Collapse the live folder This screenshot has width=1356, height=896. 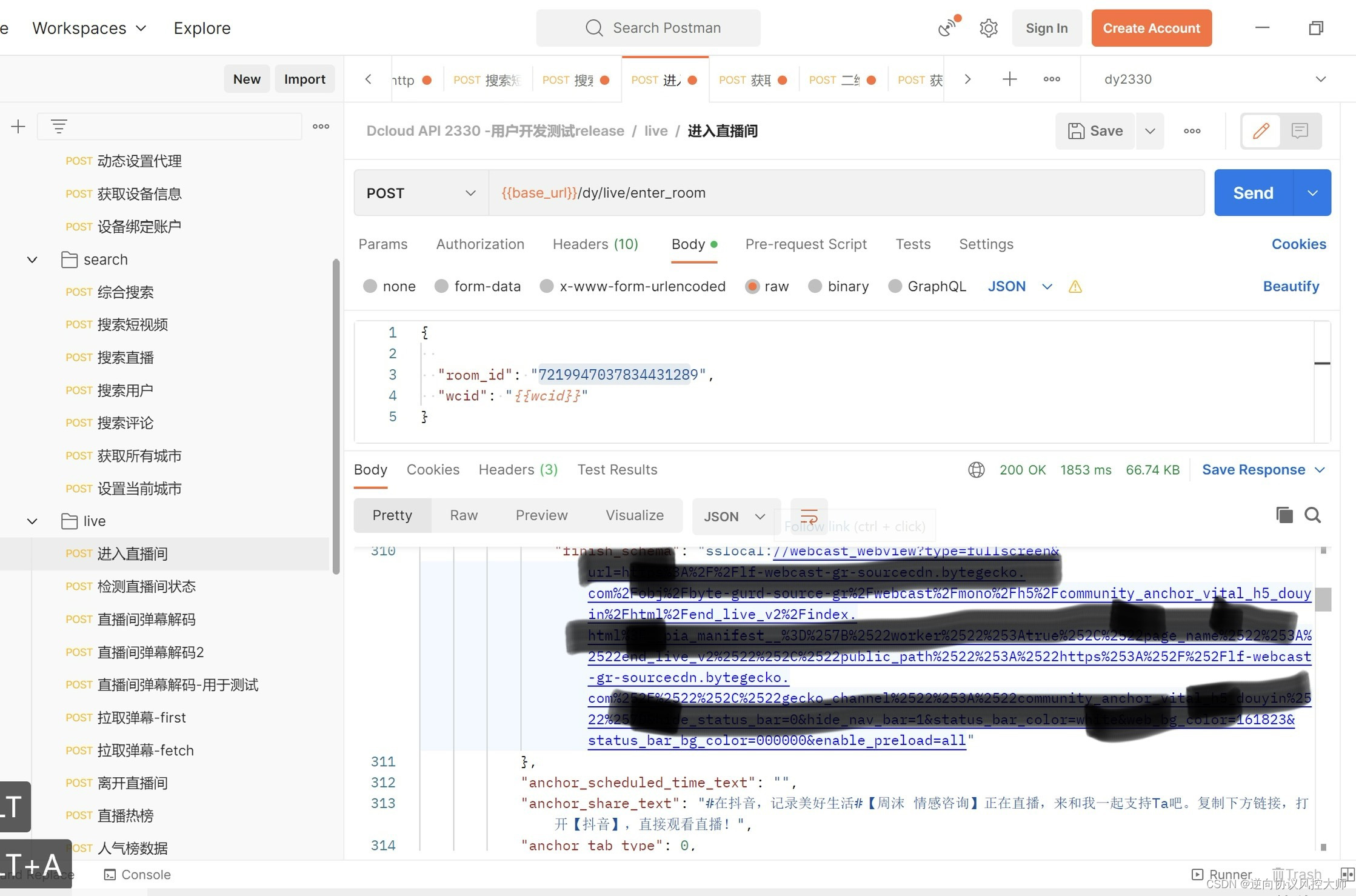[x=32, y=521]
